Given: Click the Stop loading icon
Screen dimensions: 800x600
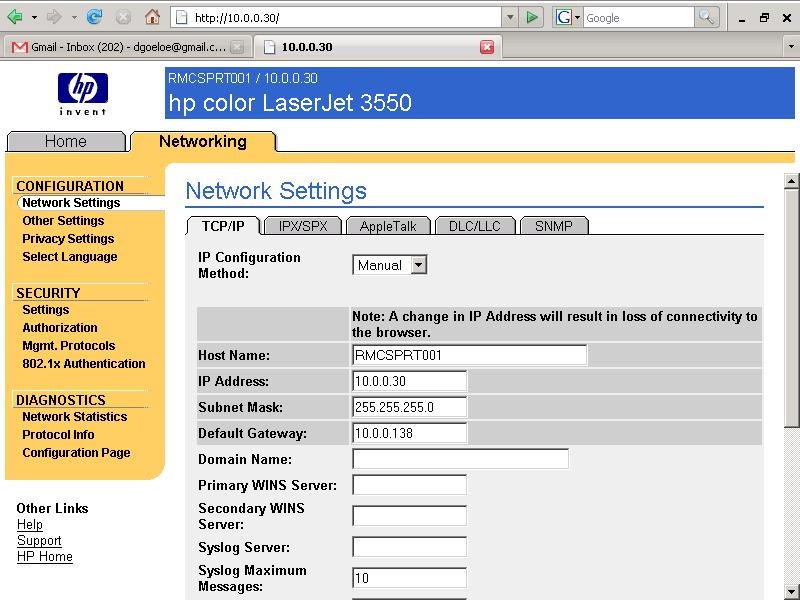Looking at the screenshot, I should 123,17.
